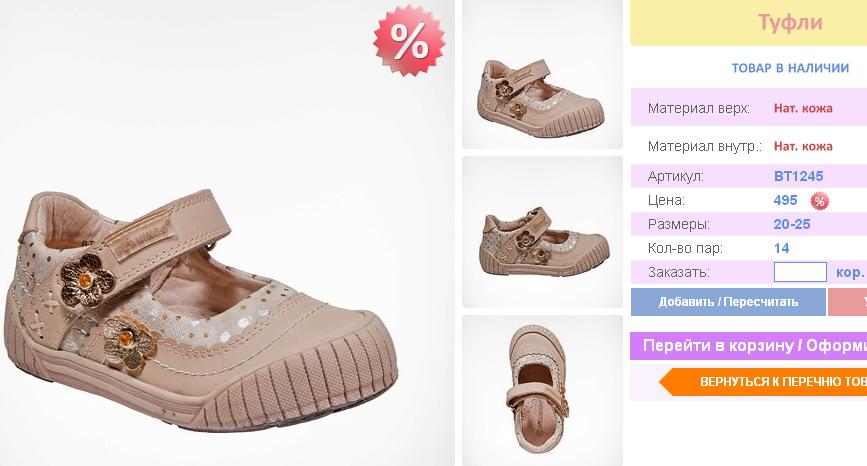Click the кор. unit label by input

850,273
